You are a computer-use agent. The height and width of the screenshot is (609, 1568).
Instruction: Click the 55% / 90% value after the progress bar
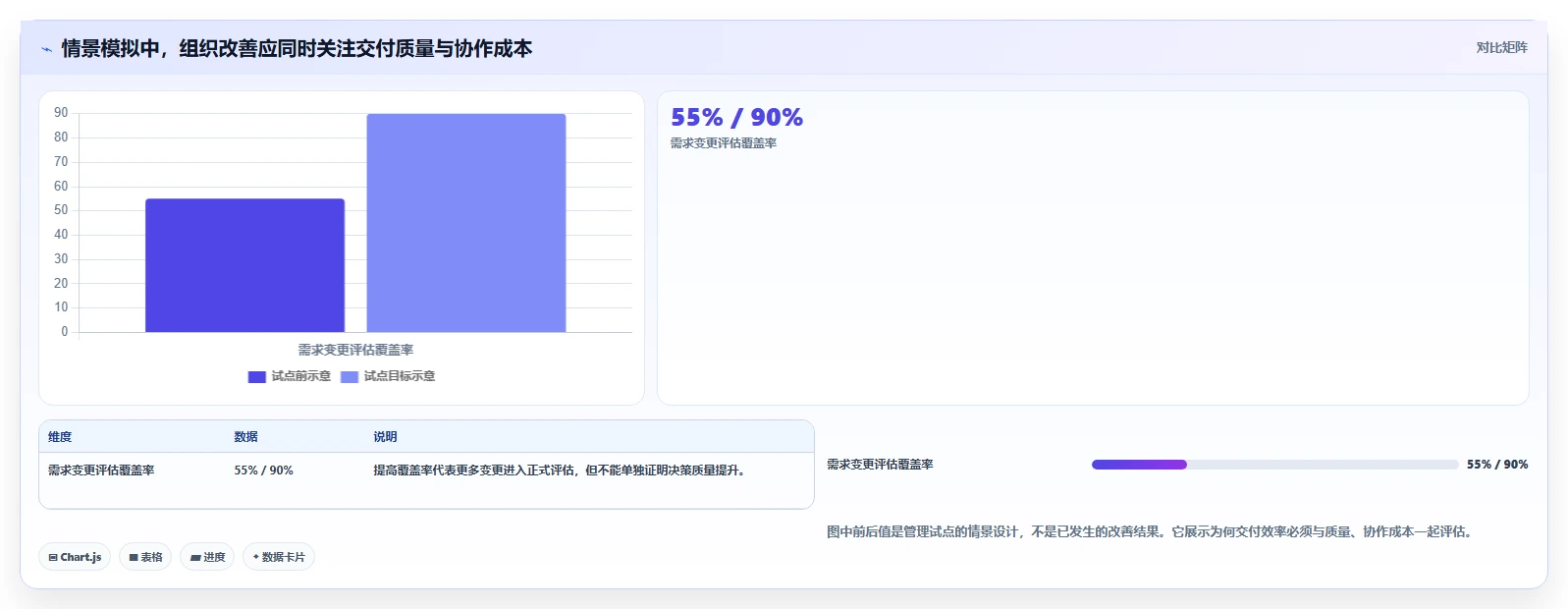(x=1497, y=465)
